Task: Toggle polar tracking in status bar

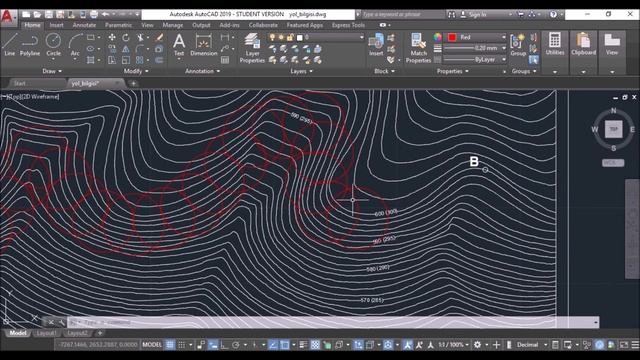Action: pos(236,345)
